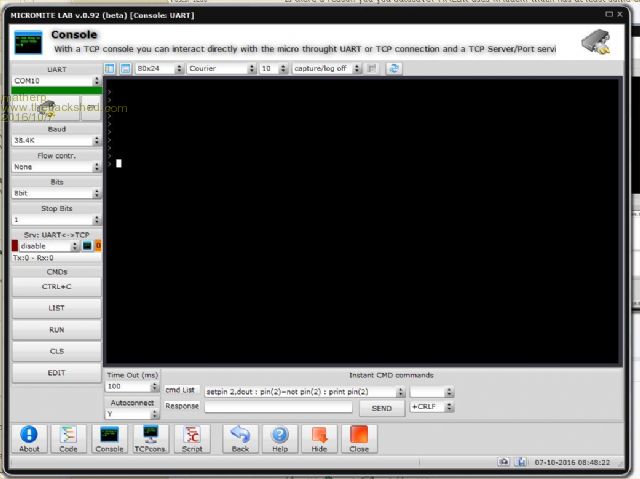This screenshot has height=479, width=640.
Task: Expand the Autoconnect Y dropdown
Action: click(x=132, y=414)
